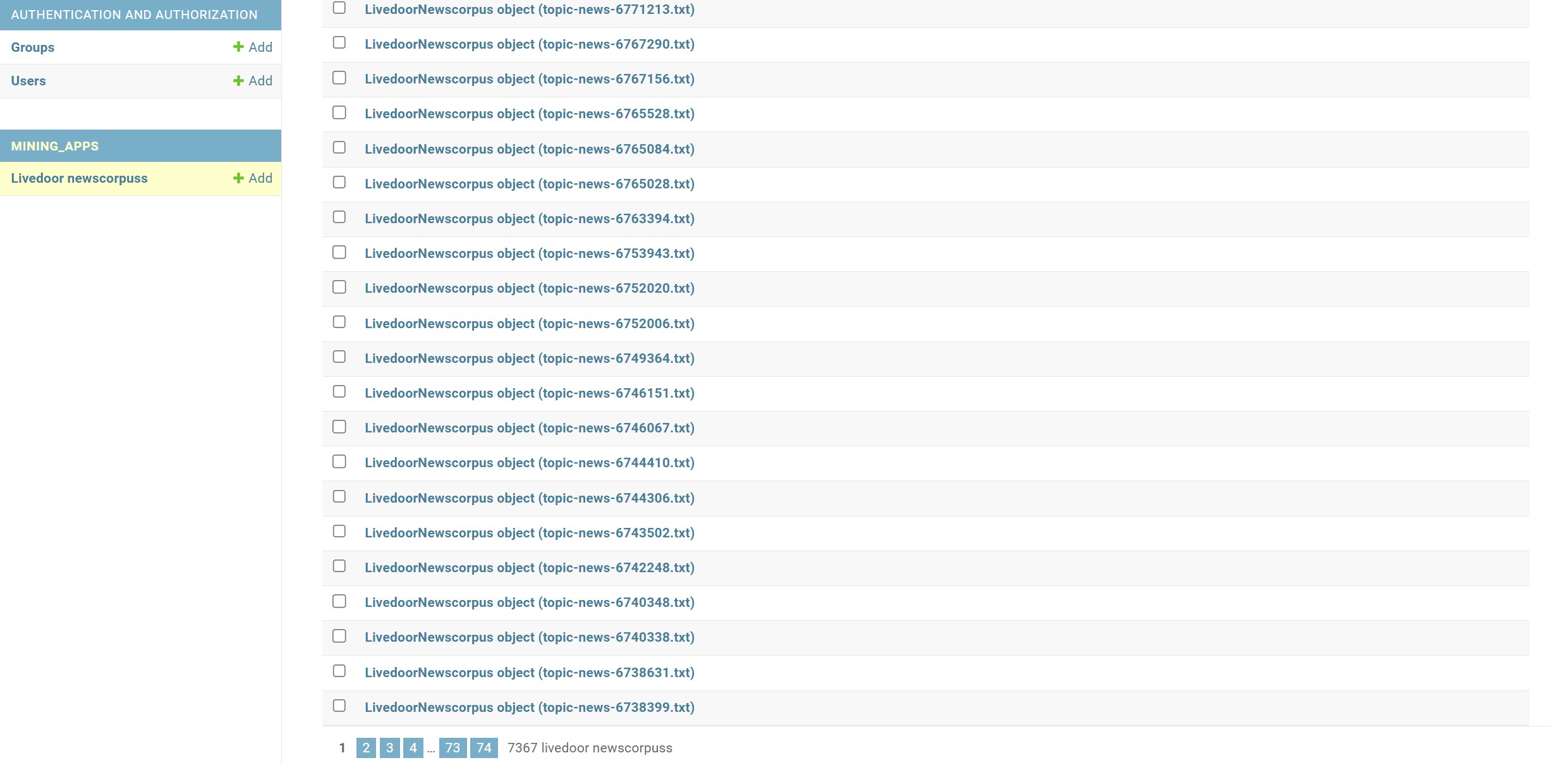Select the checkbox for topic-news-6746151.txt
The width and height of the screenshot is (1568, 765).
point(339,391)
